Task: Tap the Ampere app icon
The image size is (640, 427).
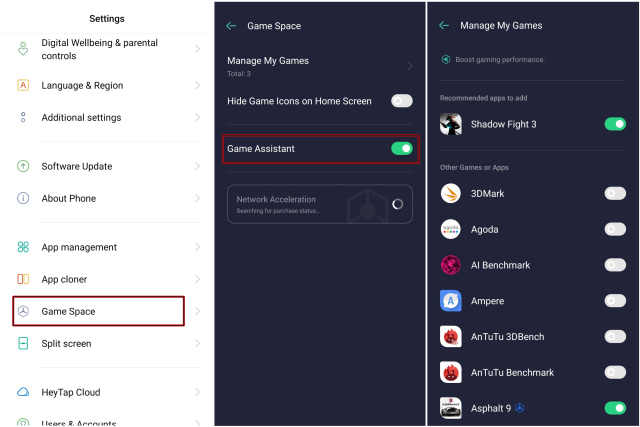Action: [451, 301]
